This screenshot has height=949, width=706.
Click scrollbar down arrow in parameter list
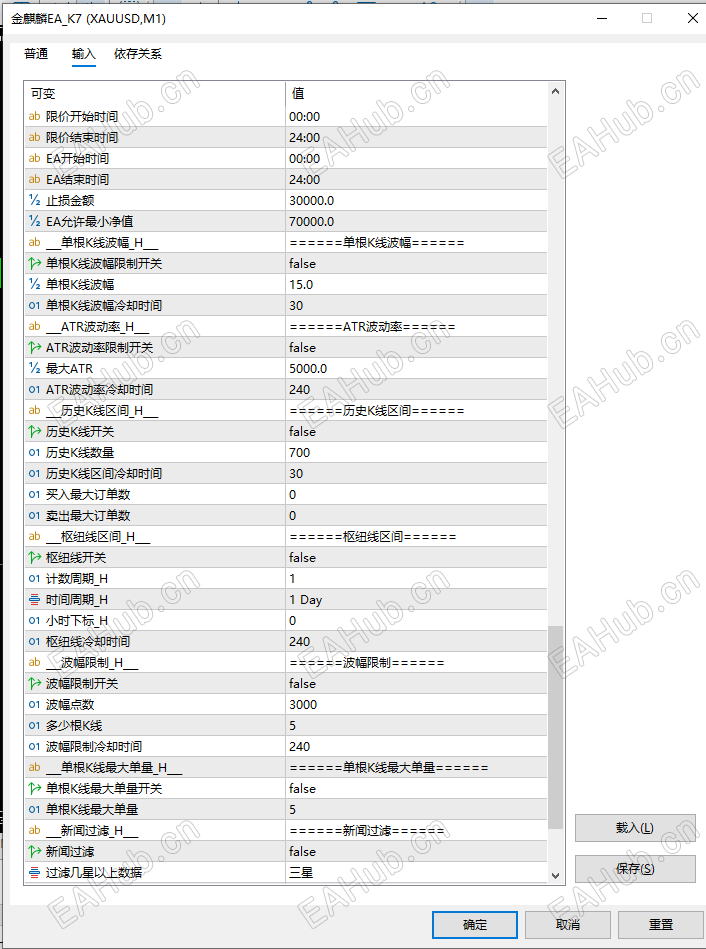(555, 875)
